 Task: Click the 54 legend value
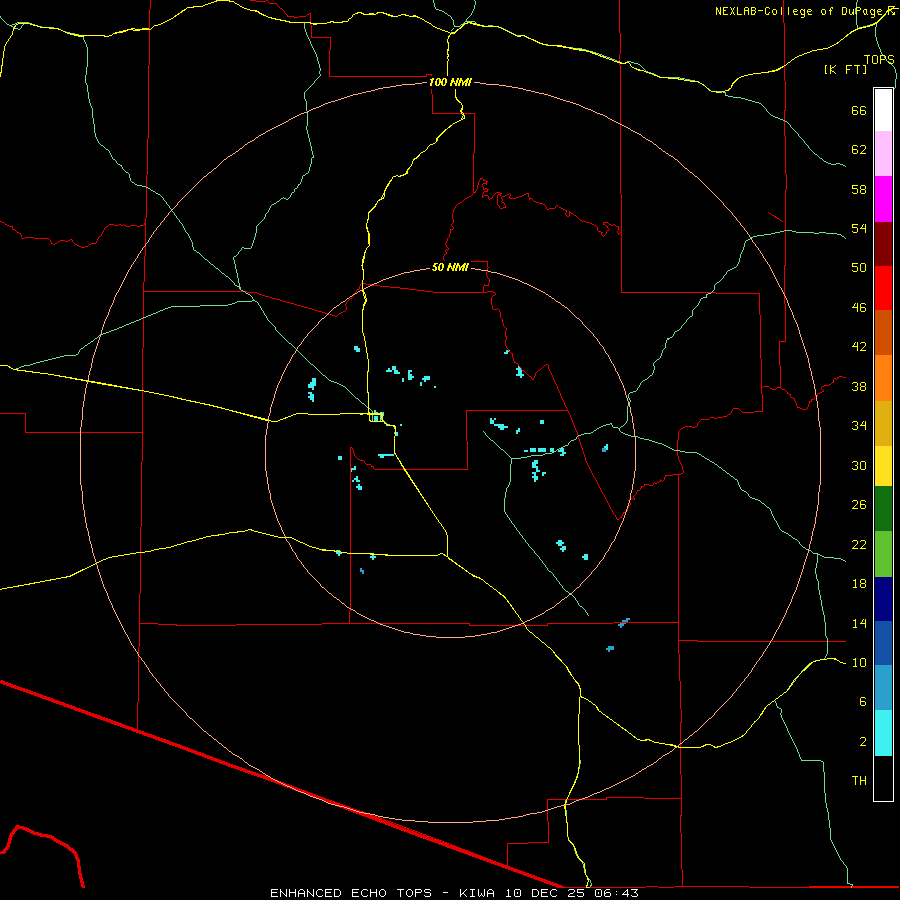pyautogui.click(x=859, y=228)
